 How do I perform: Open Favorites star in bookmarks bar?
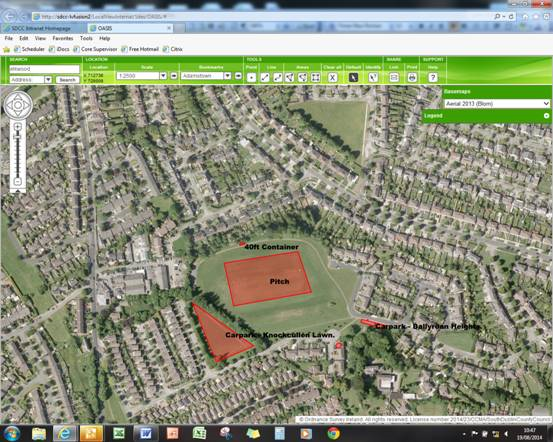click(x=7, y=49)
